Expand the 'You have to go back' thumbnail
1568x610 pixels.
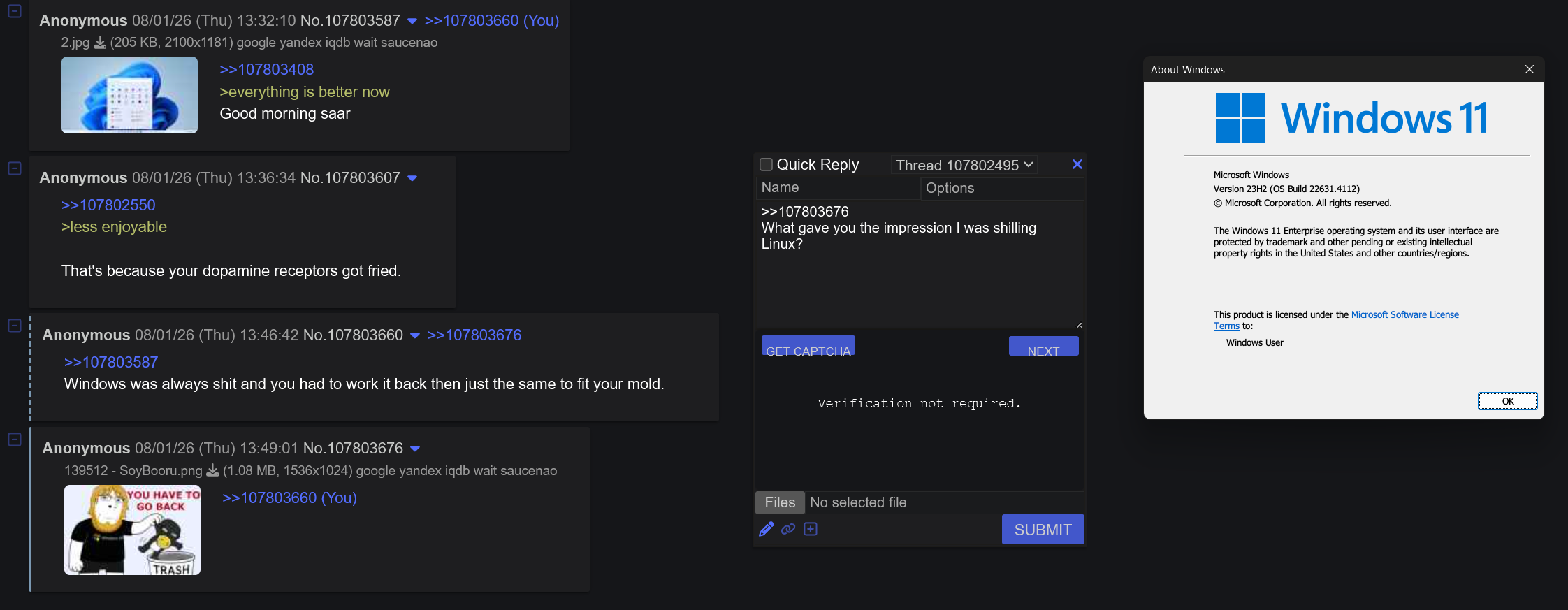pyautogui.click(x=132, y=530)
